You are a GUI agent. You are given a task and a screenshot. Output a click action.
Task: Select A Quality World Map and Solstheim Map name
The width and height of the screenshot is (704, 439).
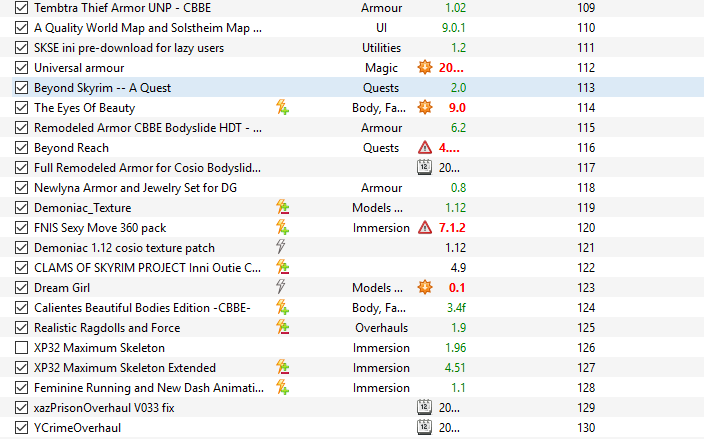point(148,28)
